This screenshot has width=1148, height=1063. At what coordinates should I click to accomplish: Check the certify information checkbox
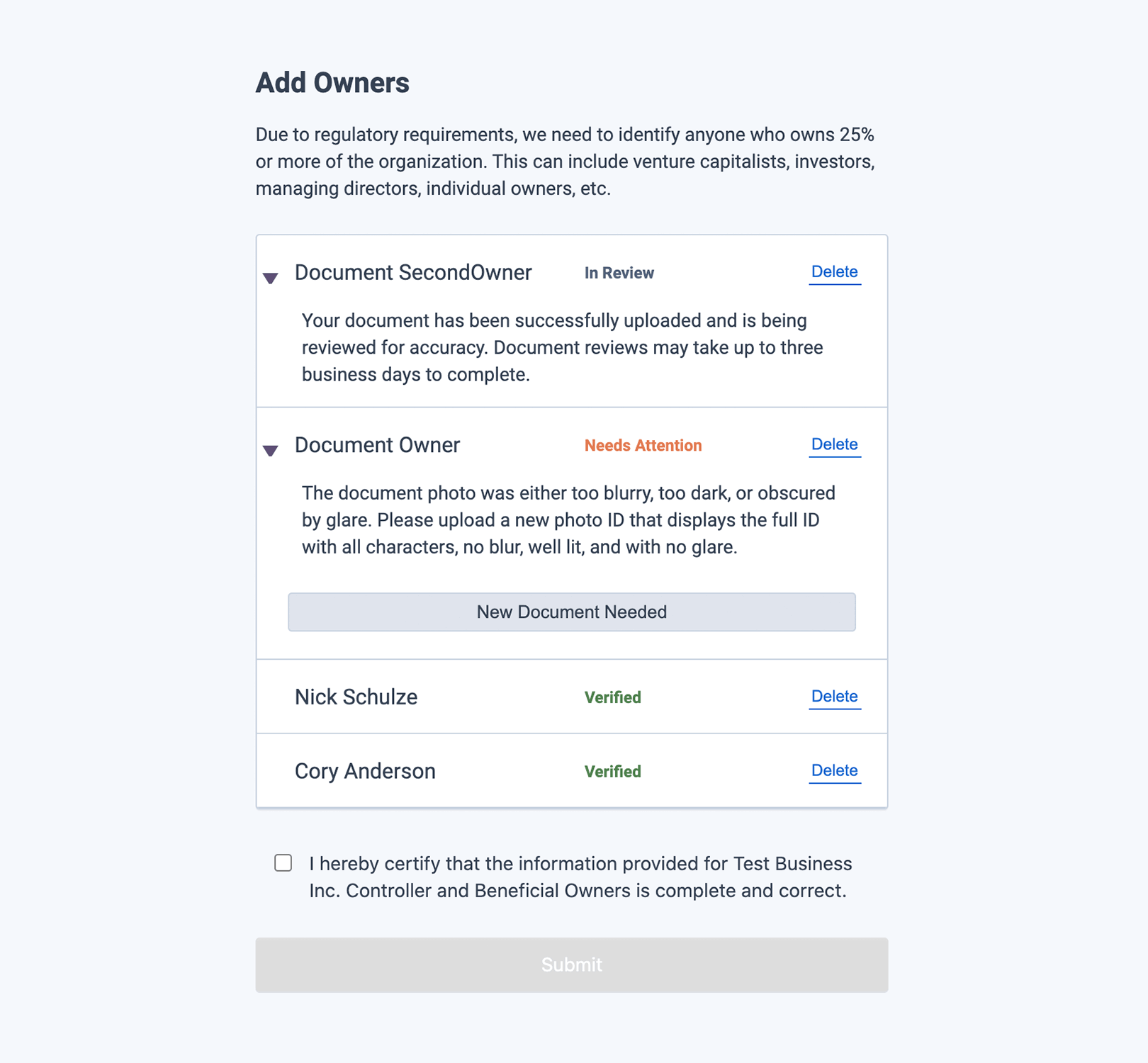tap(283, 862)
